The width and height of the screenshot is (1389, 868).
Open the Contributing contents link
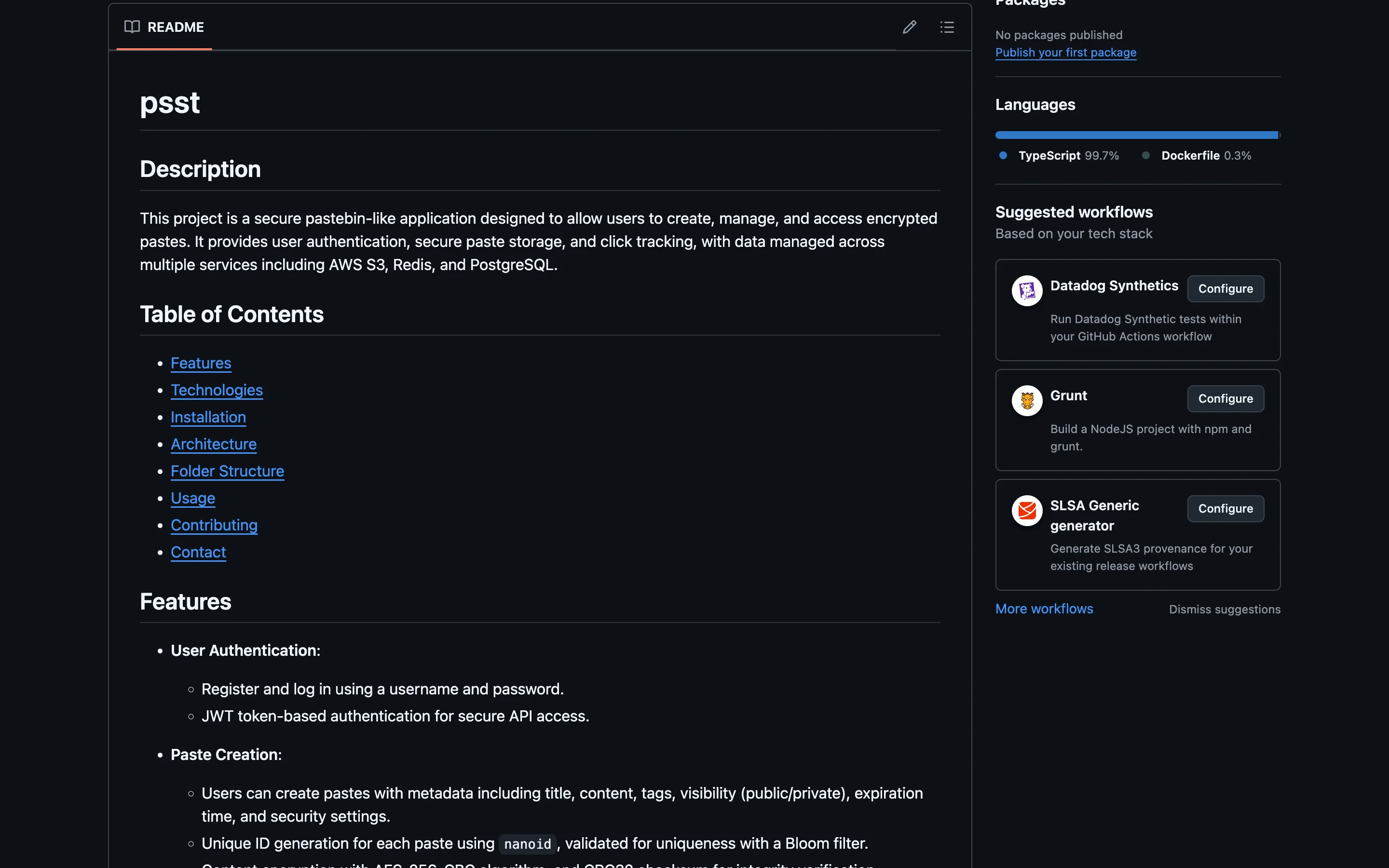[x=214, y=525]
